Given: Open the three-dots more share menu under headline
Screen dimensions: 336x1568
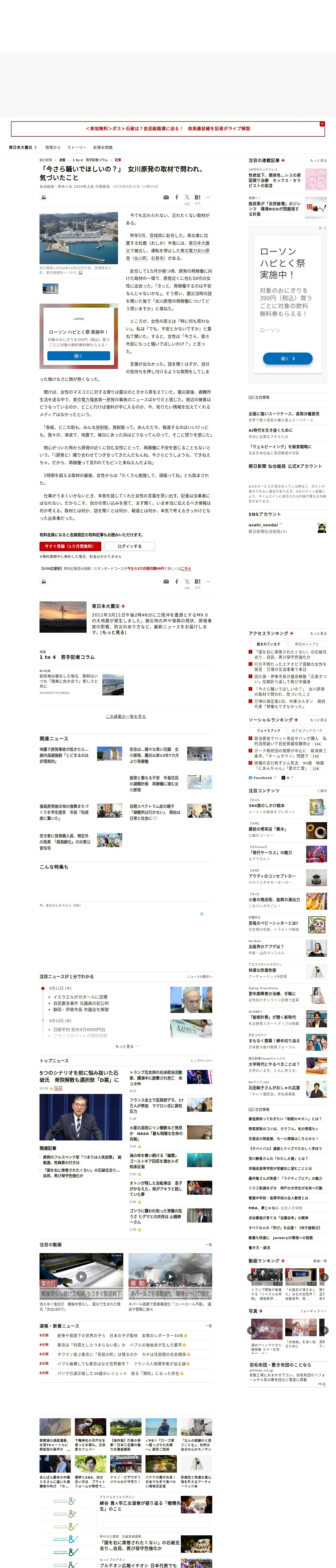Looking at the screenshot, I should coord(208,197).
